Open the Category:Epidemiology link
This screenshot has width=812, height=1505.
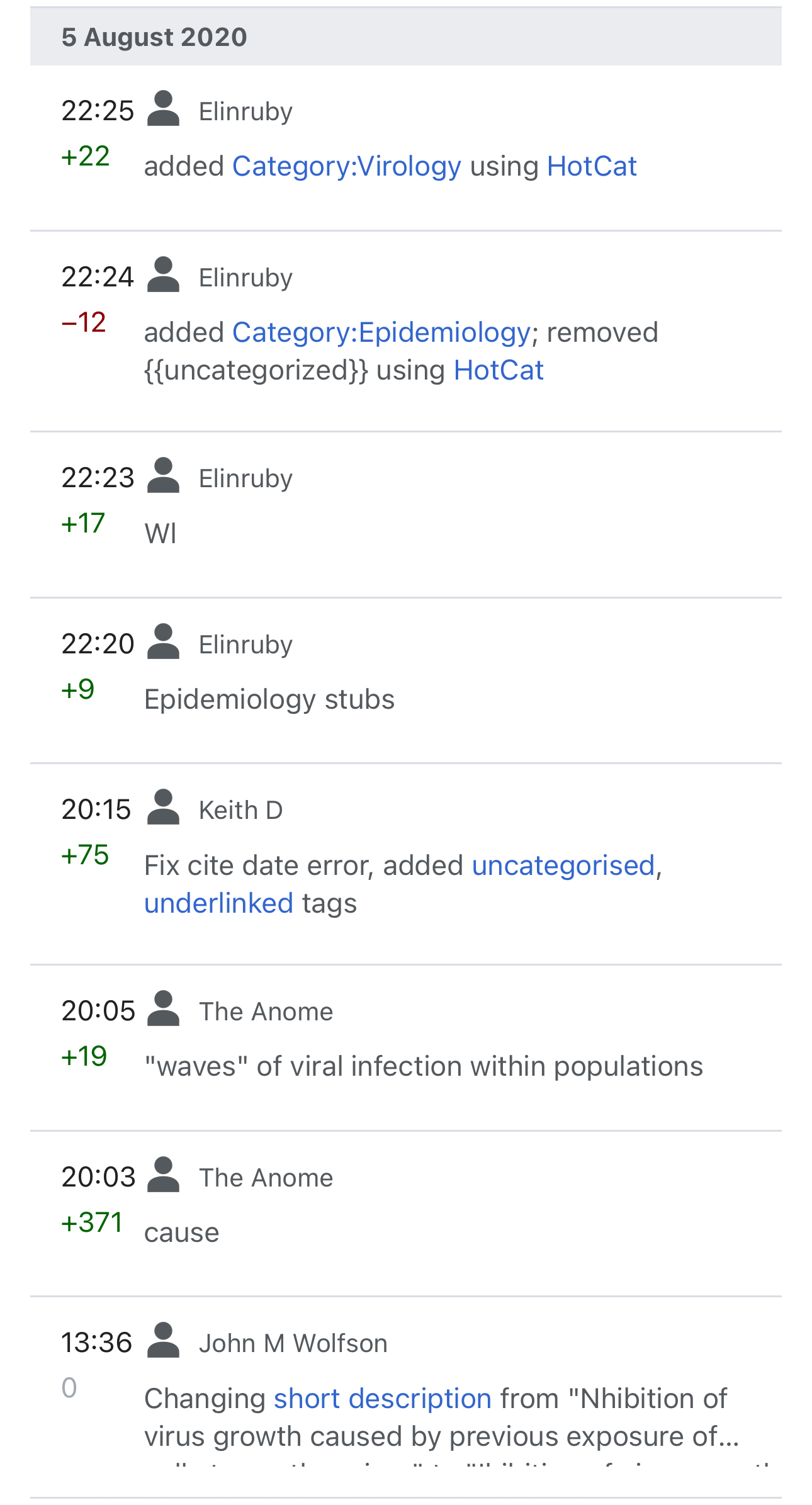point(381,332)
